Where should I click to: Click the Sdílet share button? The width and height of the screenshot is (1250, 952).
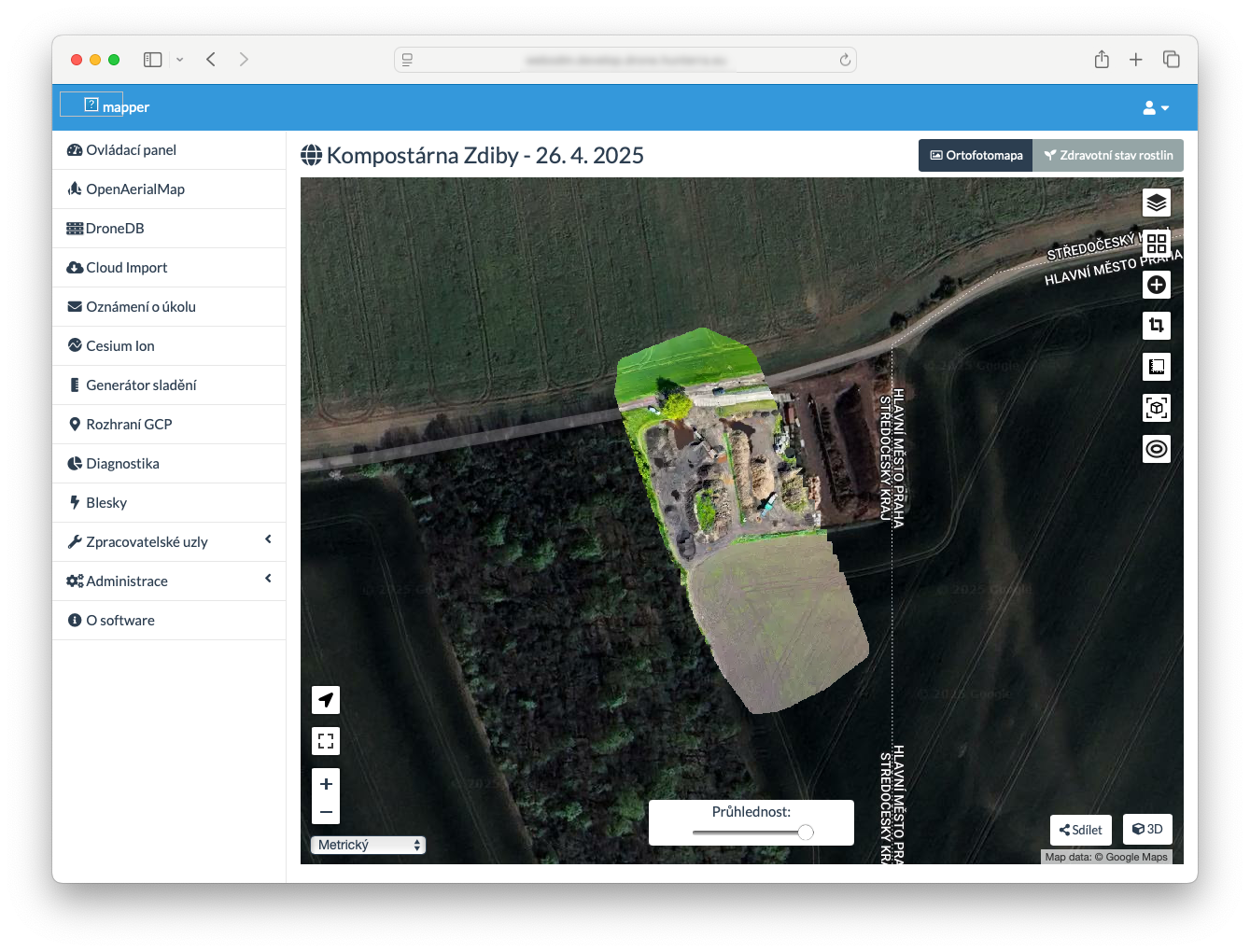(1081, 830)
